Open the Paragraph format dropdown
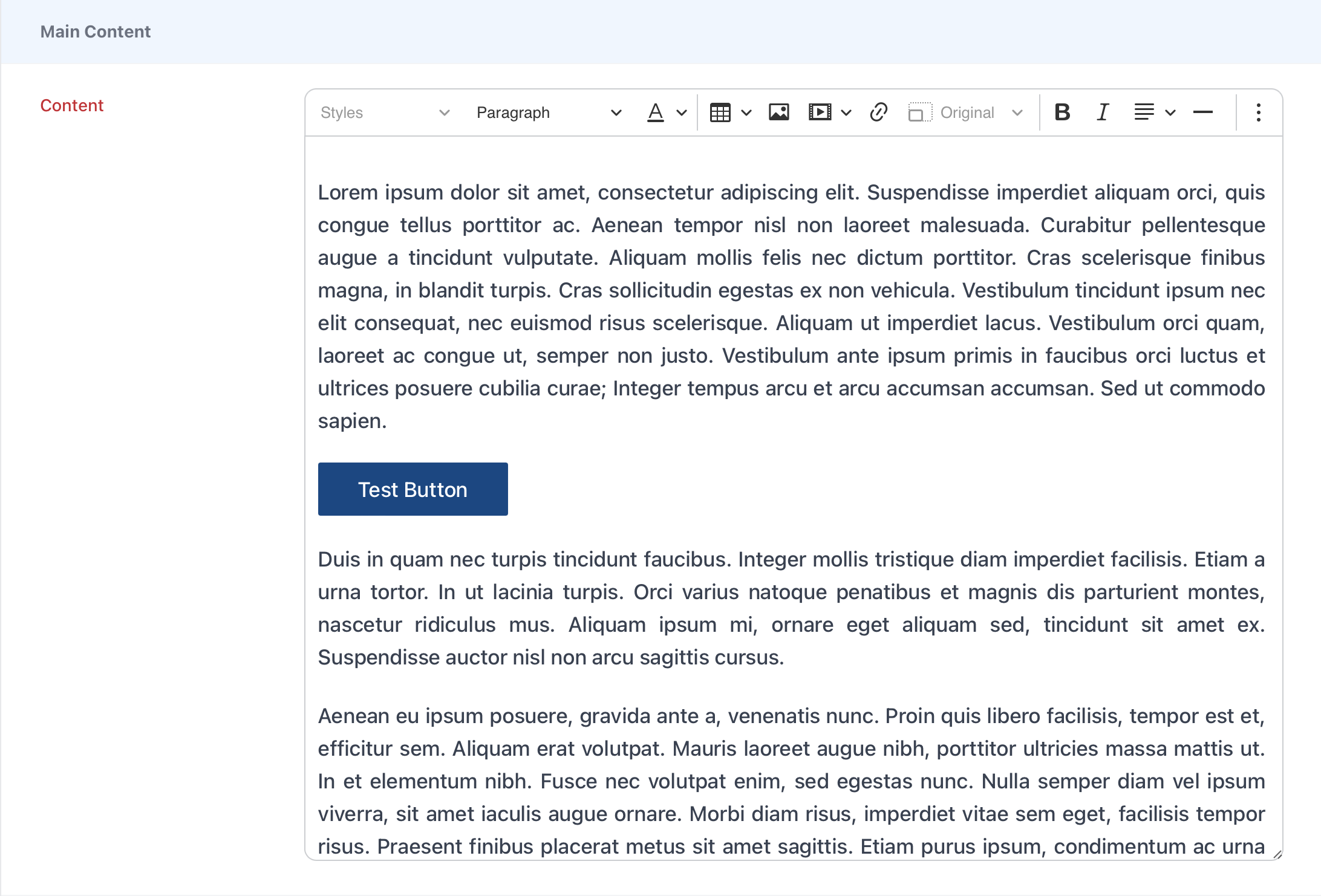 tap(549, 112)
